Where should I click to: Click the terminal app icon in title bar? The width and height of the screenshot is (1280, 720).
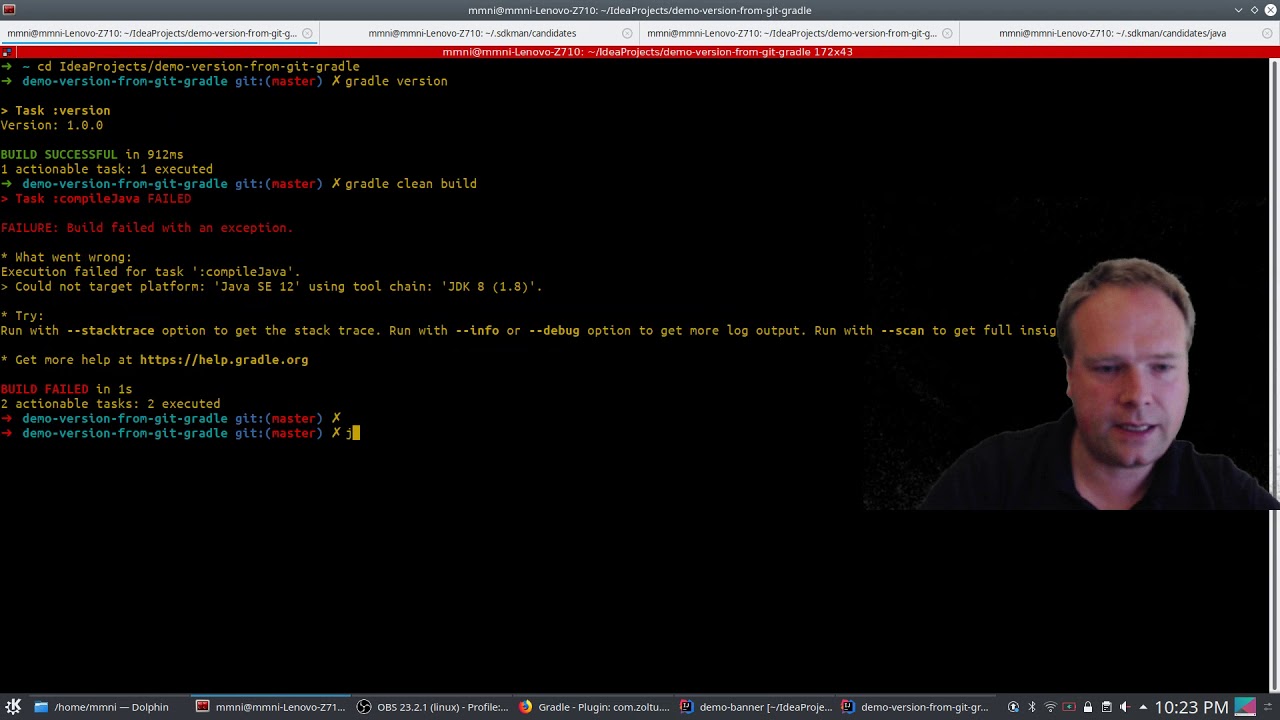(x=9, y=10)
